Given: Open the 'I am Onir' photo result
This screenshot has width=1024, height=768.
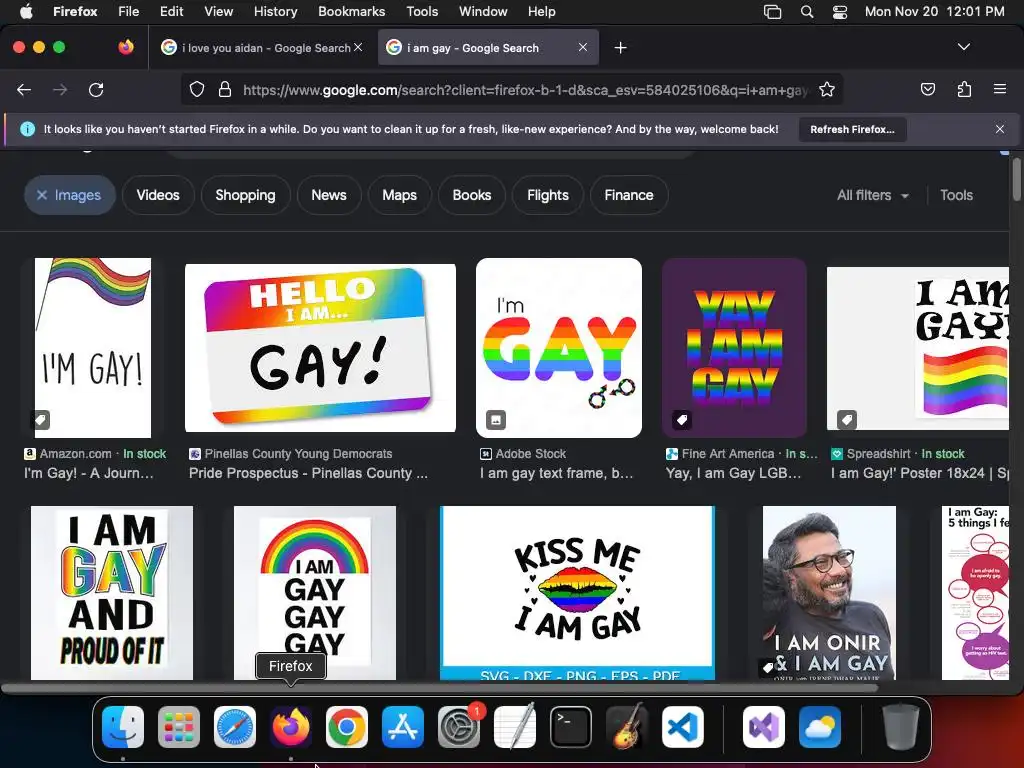Looking at the screenshot, I should (829, 593).
